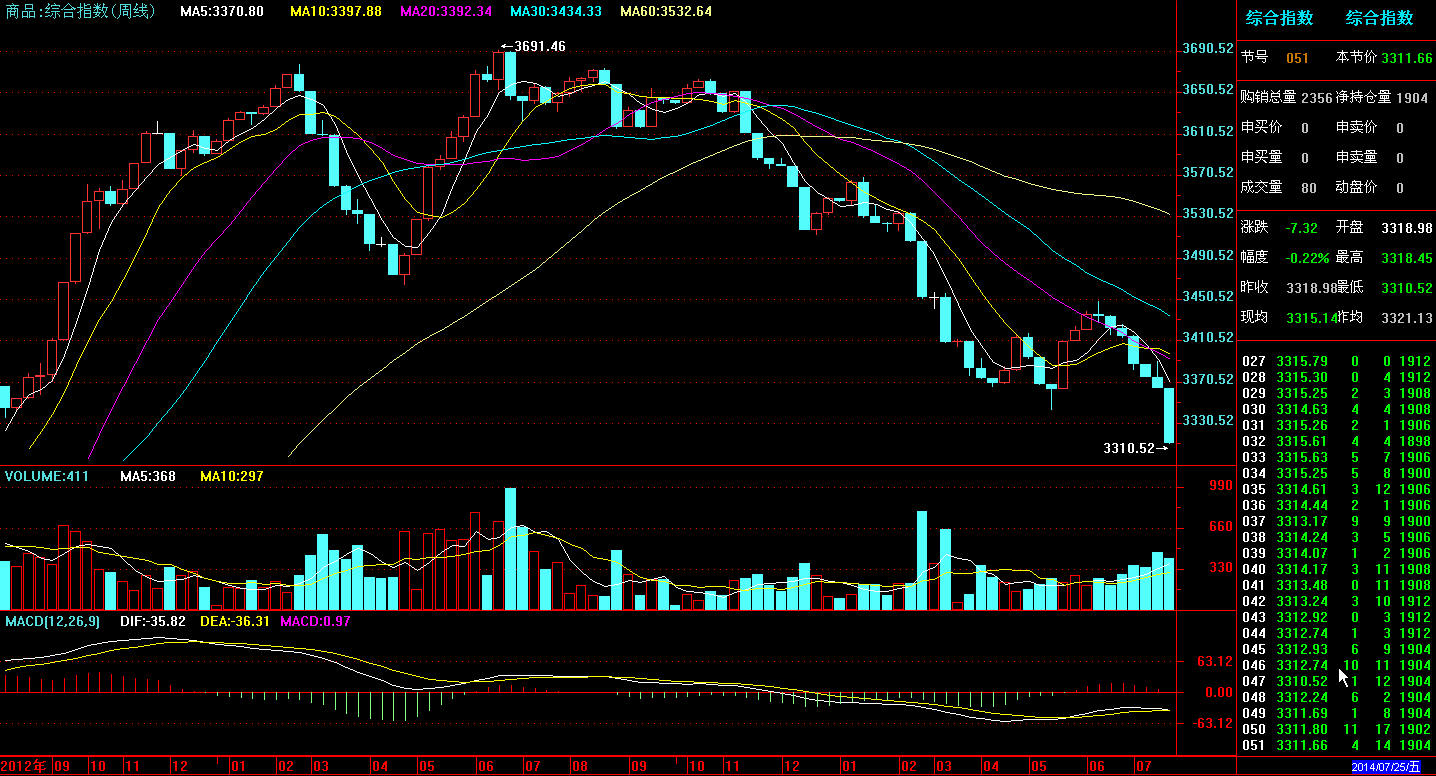Click the 3310.52 low price arrow marker

[x=1135, y=448]
